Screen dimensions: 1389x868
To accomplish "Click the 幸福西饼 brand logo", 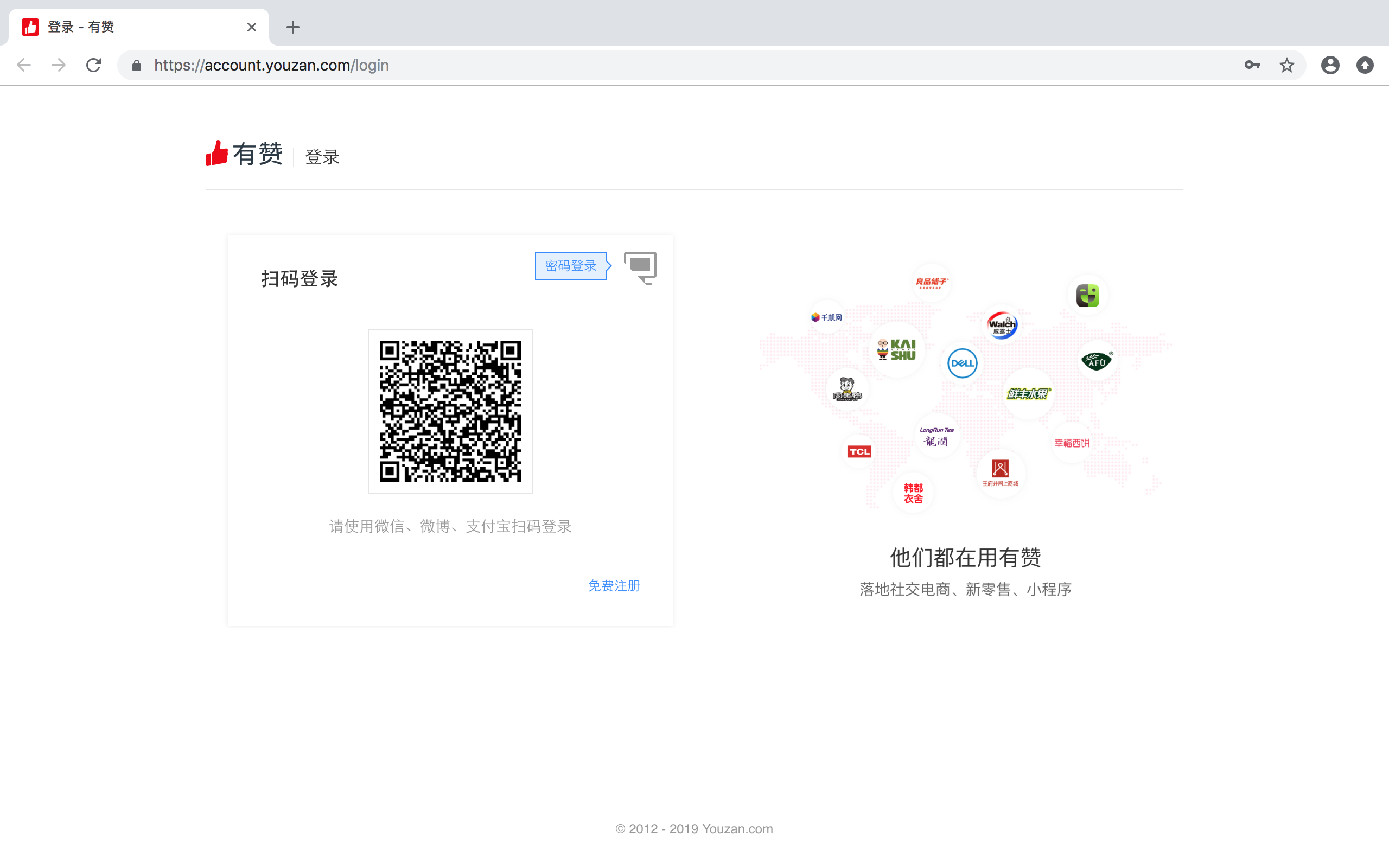I will [1074, 442].
